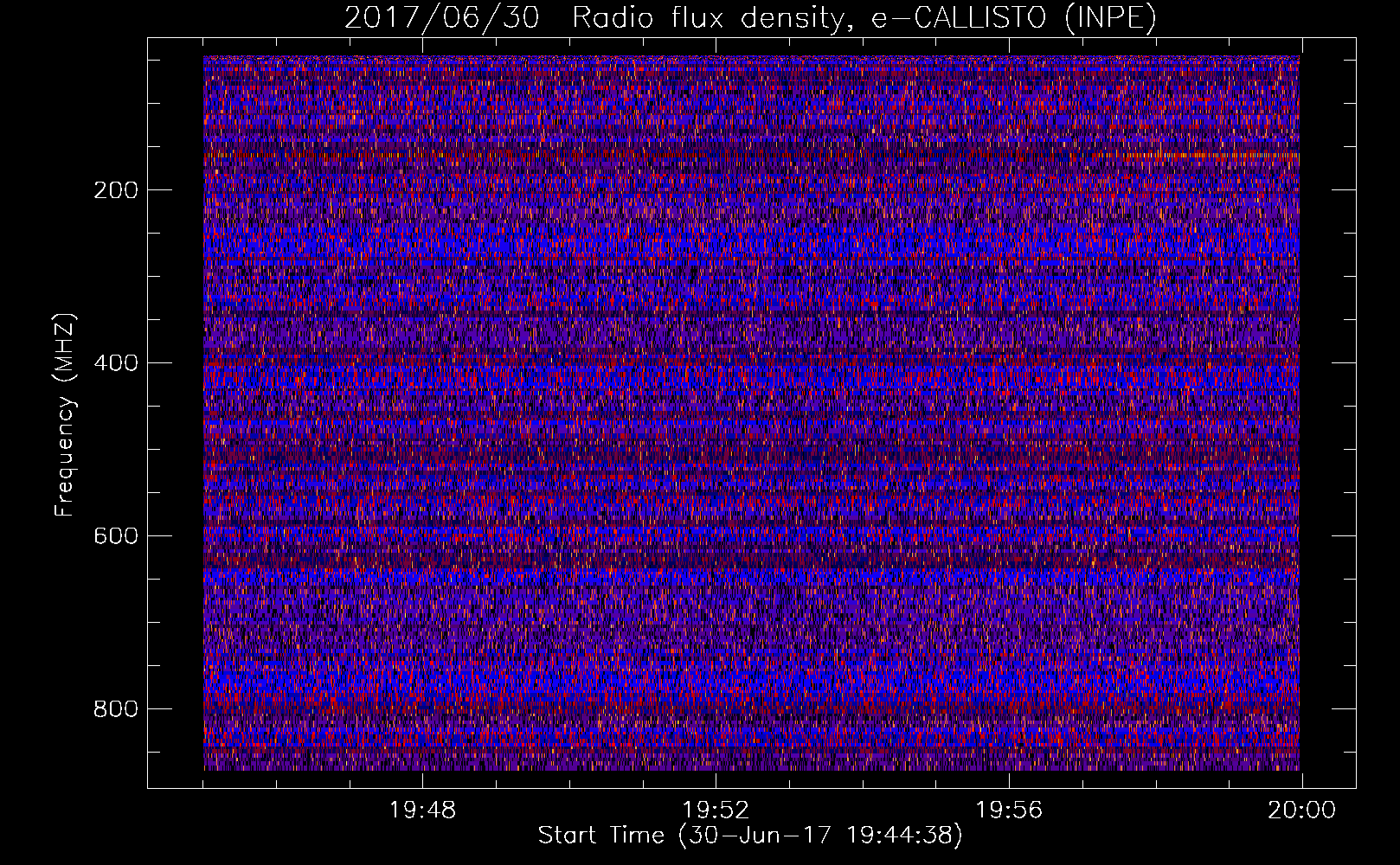1400x865 pixels.
Task: Click the plot title date 2017/06/30
Action: click(x=442, y=17)
